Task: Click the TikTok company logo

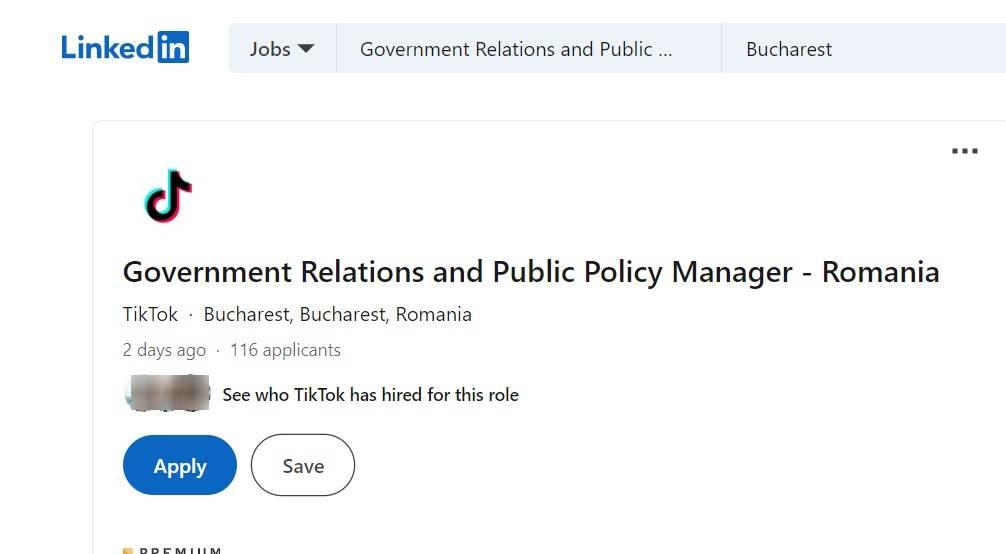Action: [x=167, y=196]
